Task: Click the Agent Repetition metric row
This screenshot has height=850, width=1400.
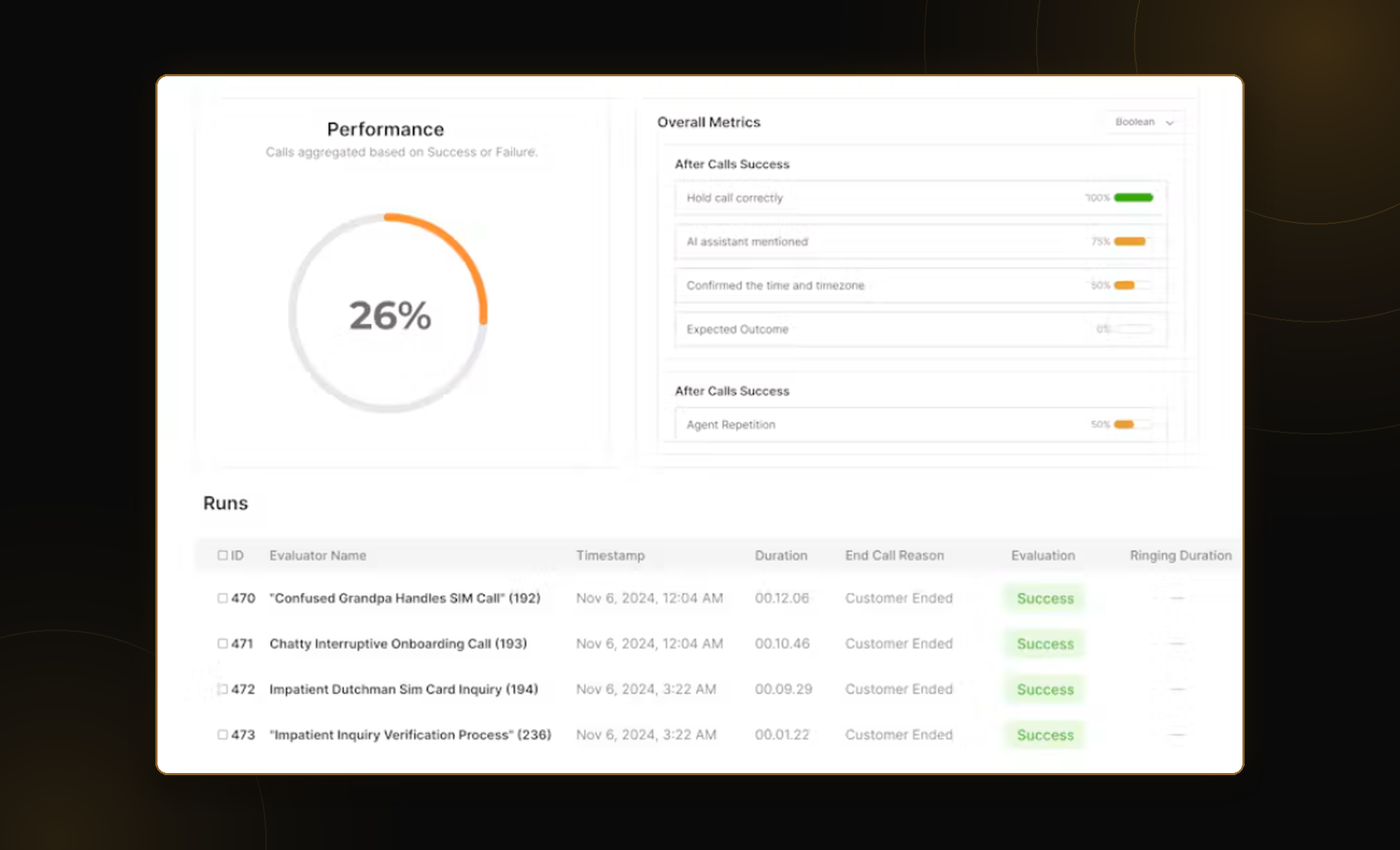Action: (920, 425)
